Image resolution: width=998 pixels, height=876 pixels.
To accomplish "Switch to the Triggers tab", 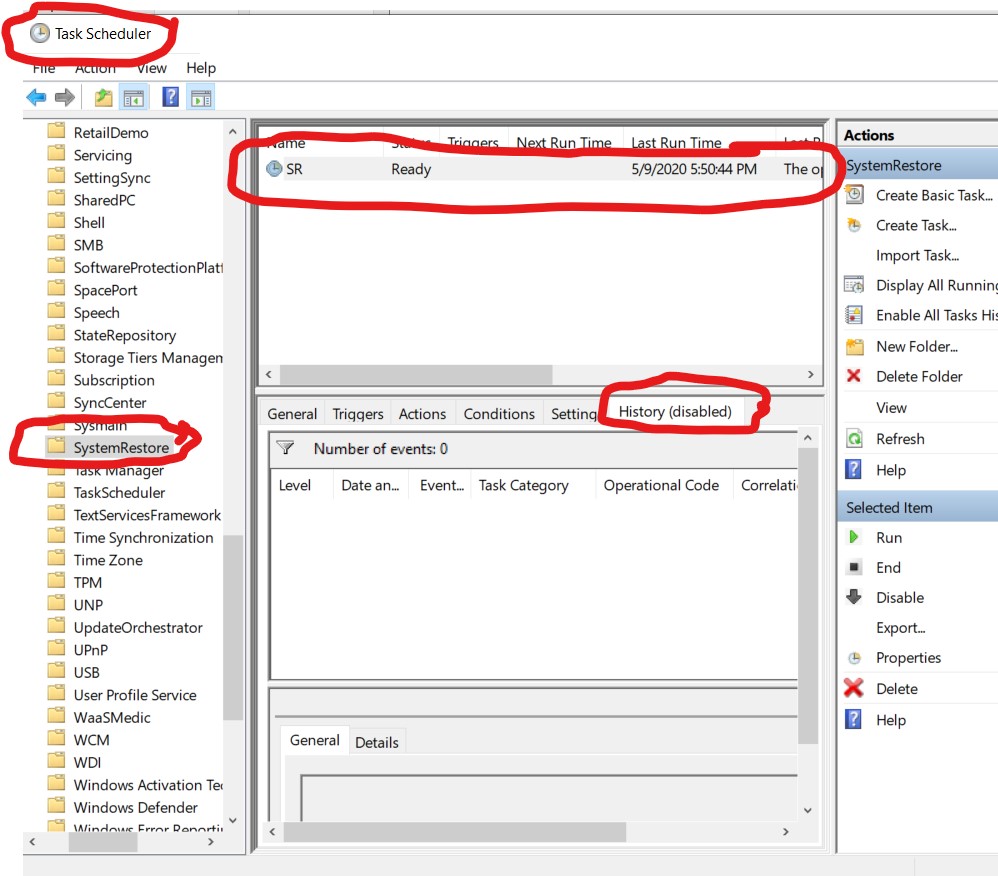I will tap(357, 413).
